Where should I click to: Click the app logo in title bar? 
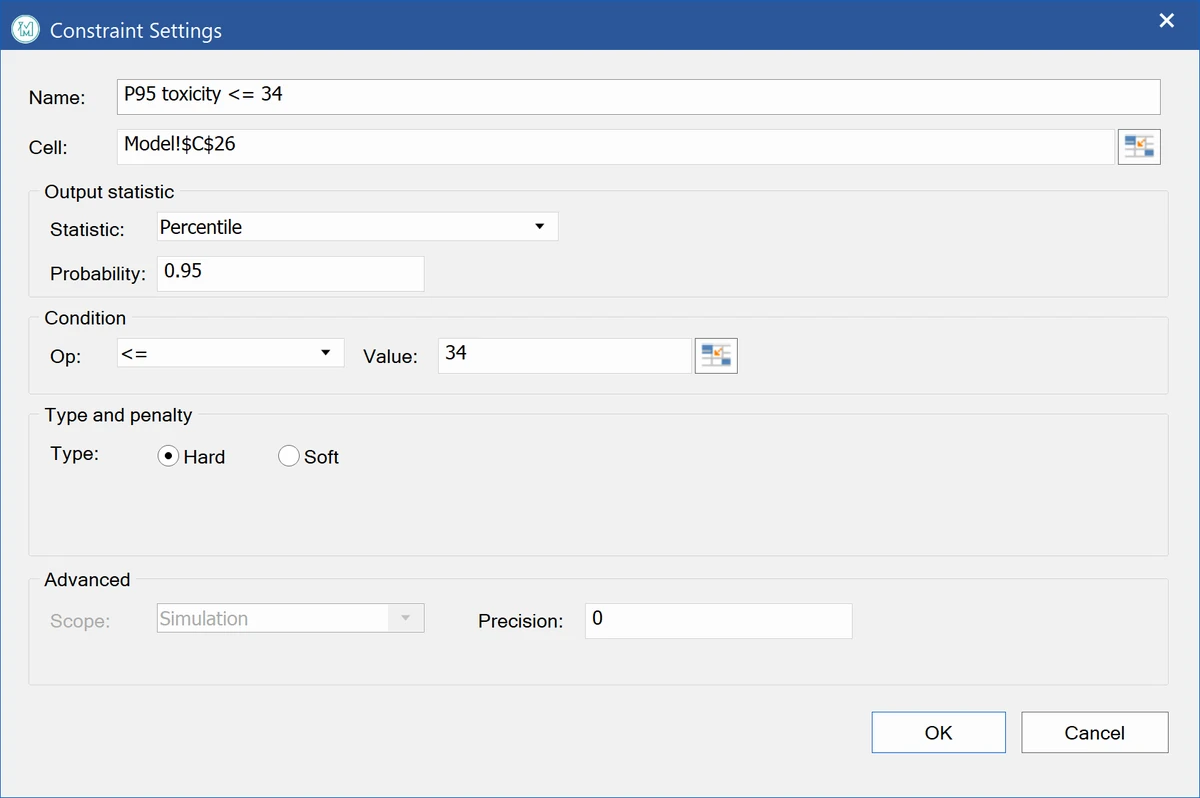click(25, 29)
